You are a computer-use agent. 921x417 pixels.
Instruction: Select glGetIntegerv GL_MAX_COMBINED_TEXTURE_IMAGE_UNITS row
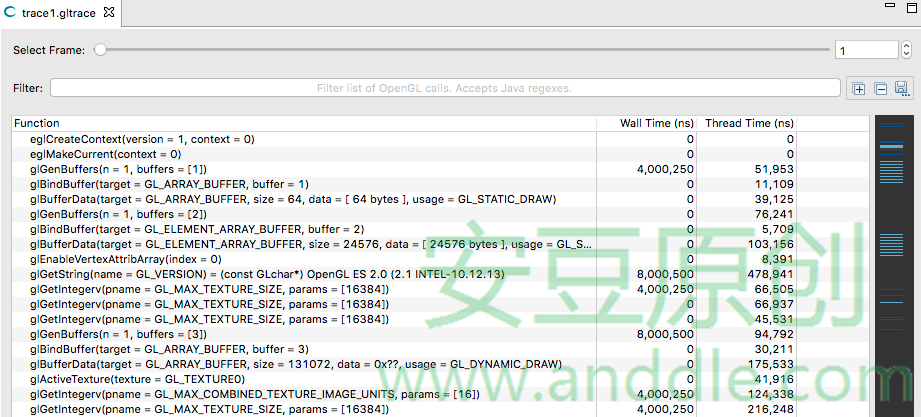(x=440, y=394)
